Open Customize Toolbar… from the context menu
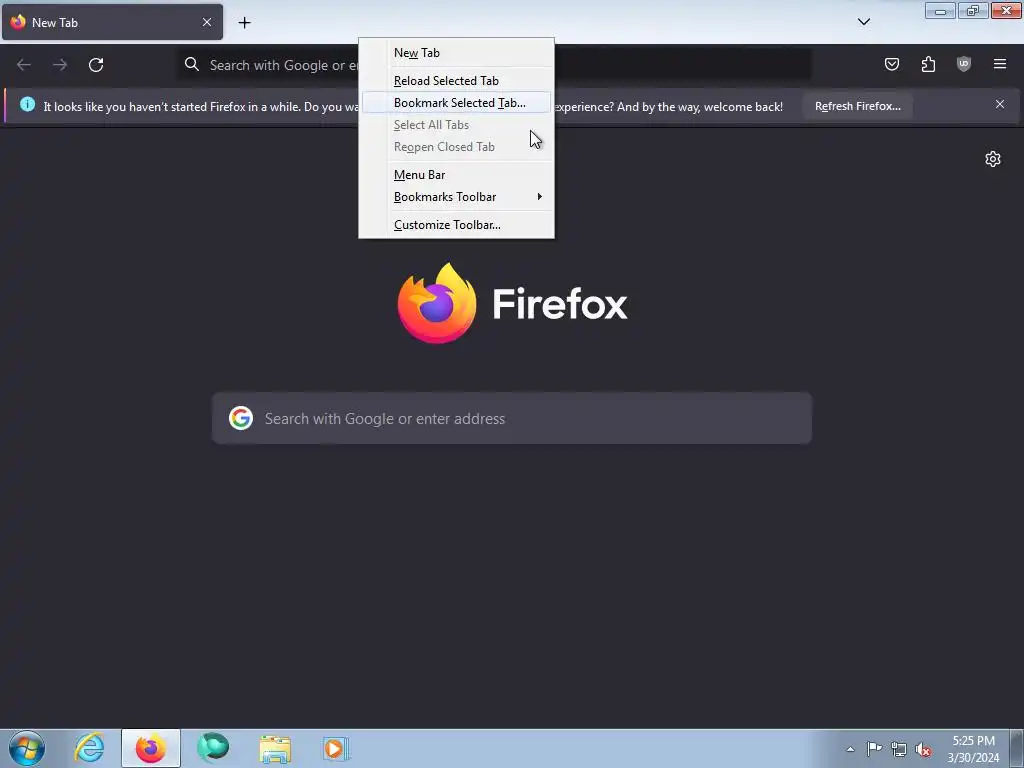Image resolution: width=1024 pixels, height=768 pixels. (456, 225)
